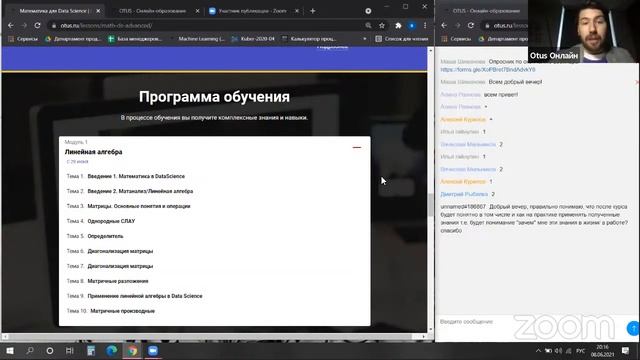Open the Windows Start menu
Screen dimensions: 640x360
point(10,351)
